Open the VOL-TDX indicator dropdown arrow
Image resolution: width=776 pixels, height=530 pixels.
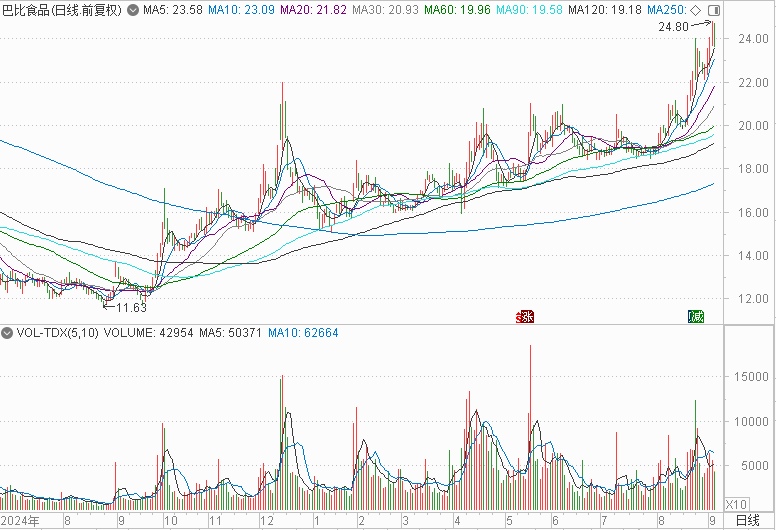7,332
